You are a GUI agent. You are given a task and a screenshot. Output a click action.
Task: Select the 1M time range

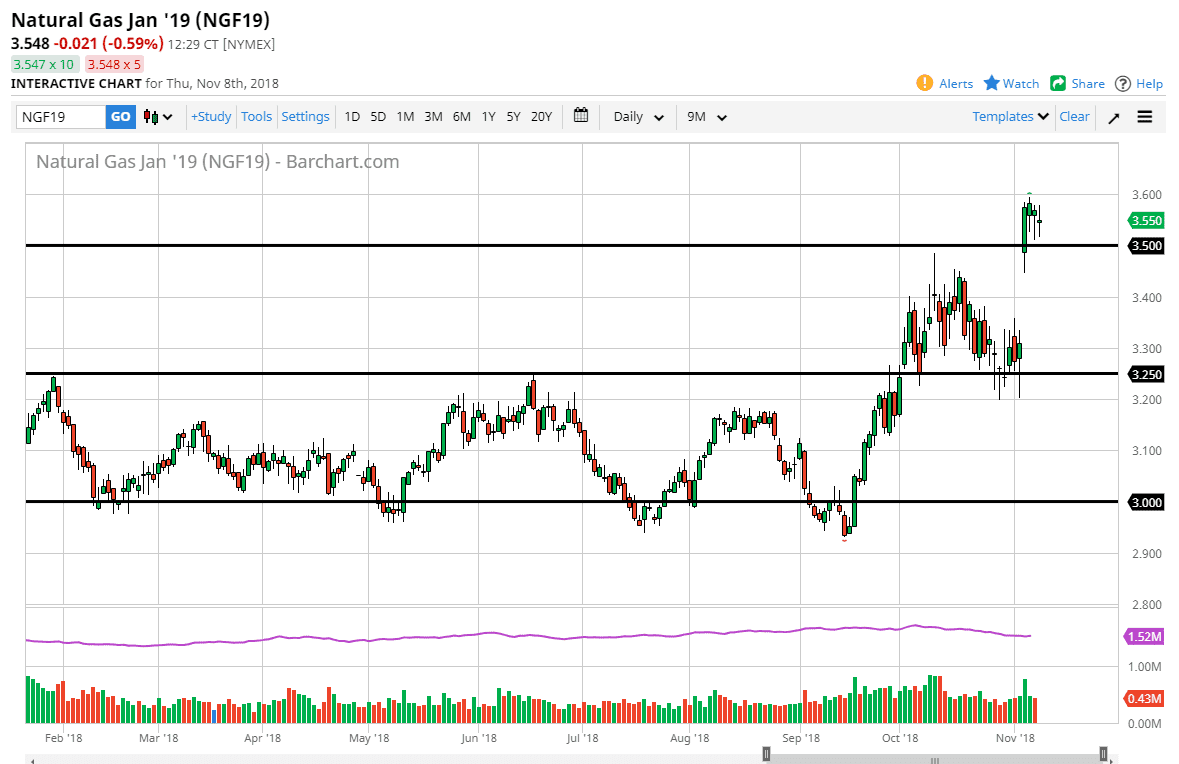(x=405, y=117)
